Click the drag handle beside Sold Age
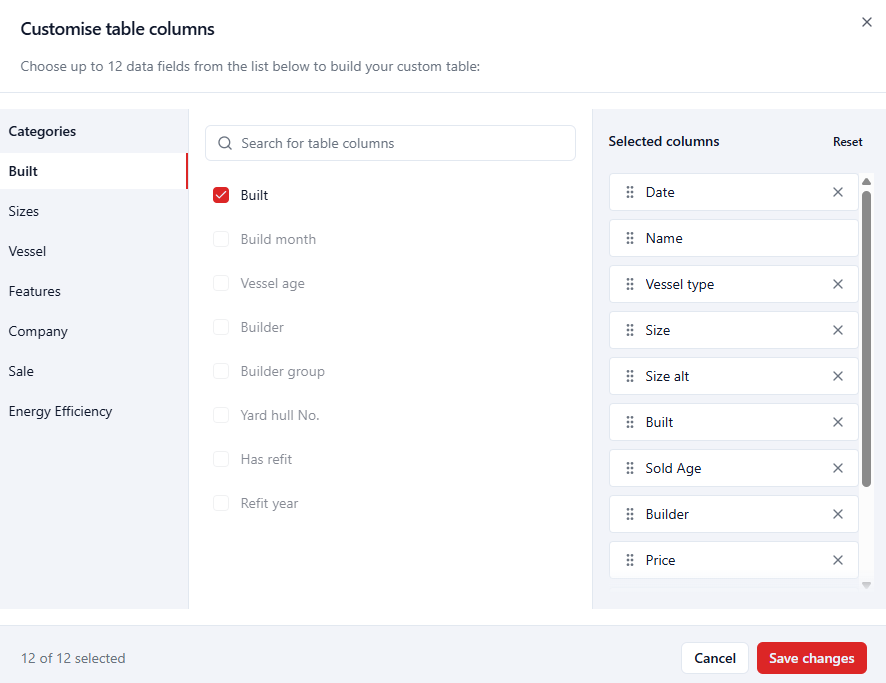The width and height of the screenshot is (886, 683). [x=630, y=468]
